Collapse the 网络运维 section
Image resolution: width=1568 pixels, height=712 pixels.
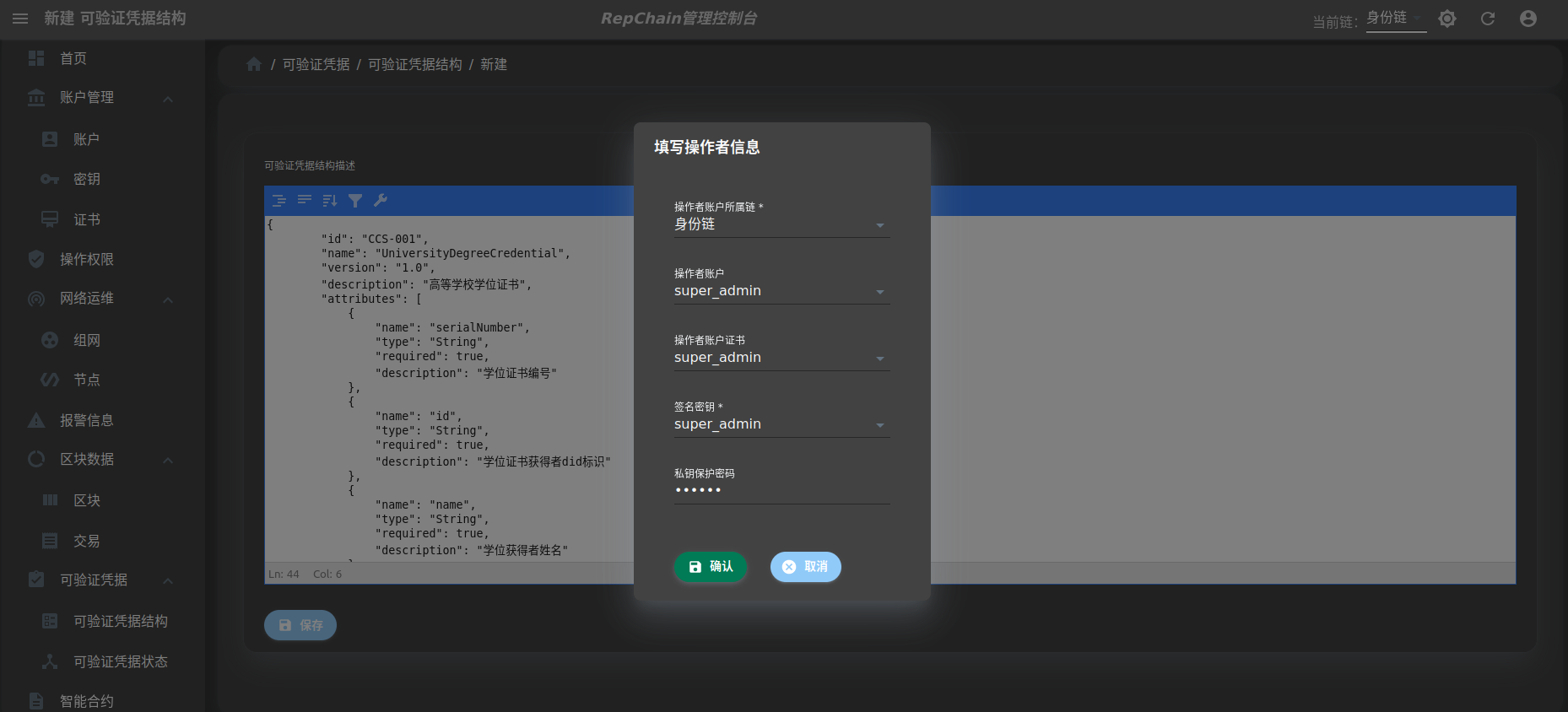tap(168, 299)
